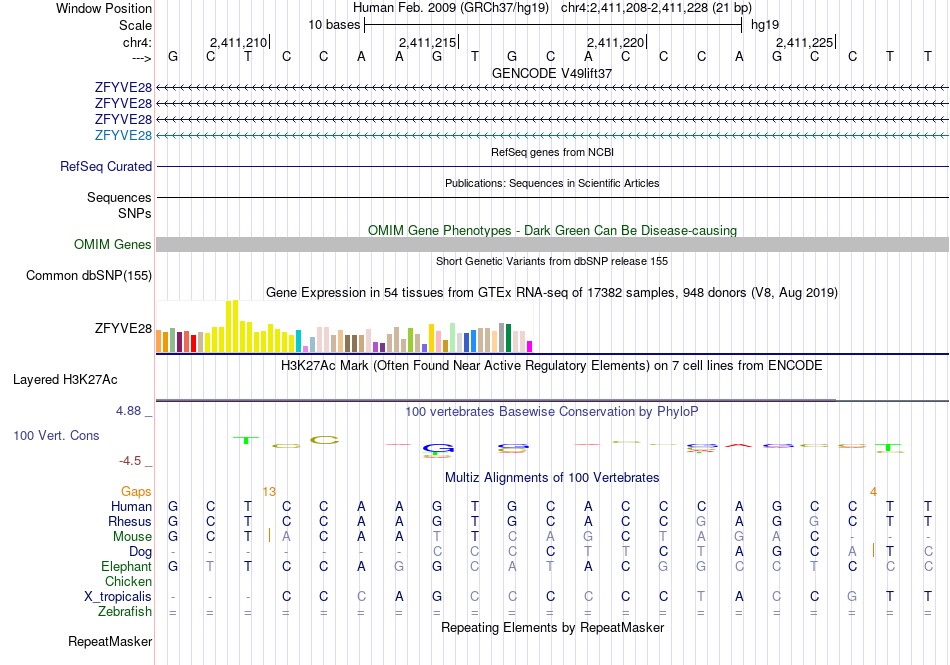950x665 pixels.
Task: Click the GENCODE V49lift37 track title
Action: [x=552, y=73]
